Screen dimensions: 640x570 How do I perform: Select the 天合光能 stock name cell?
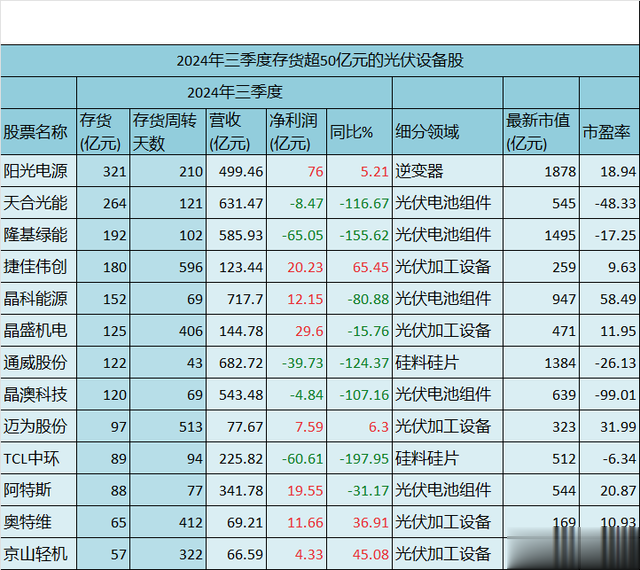tap(36, 203)
